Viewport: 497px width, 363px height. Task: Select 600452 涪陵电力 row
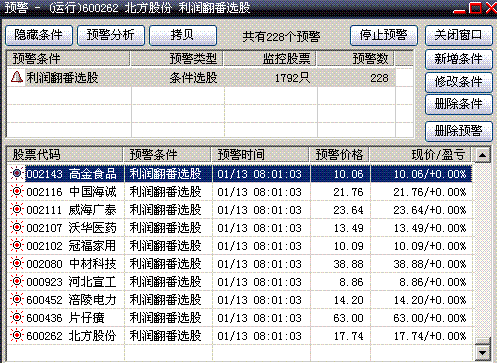click(x=240, y=300)
